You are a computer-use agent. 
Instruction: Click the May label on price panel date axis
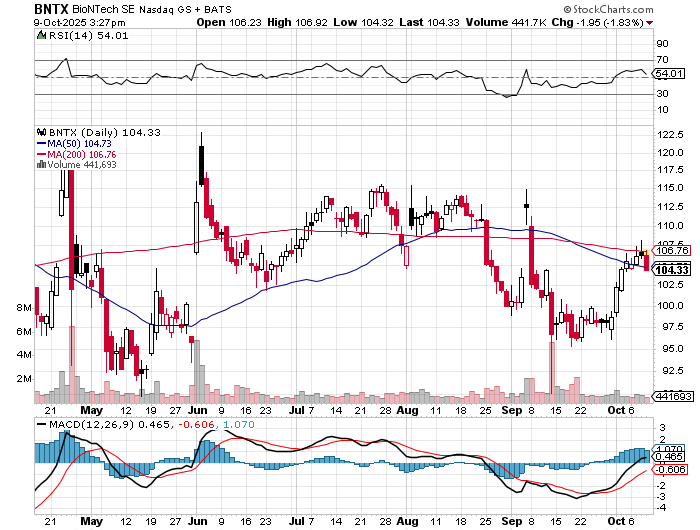pos(92,410)
